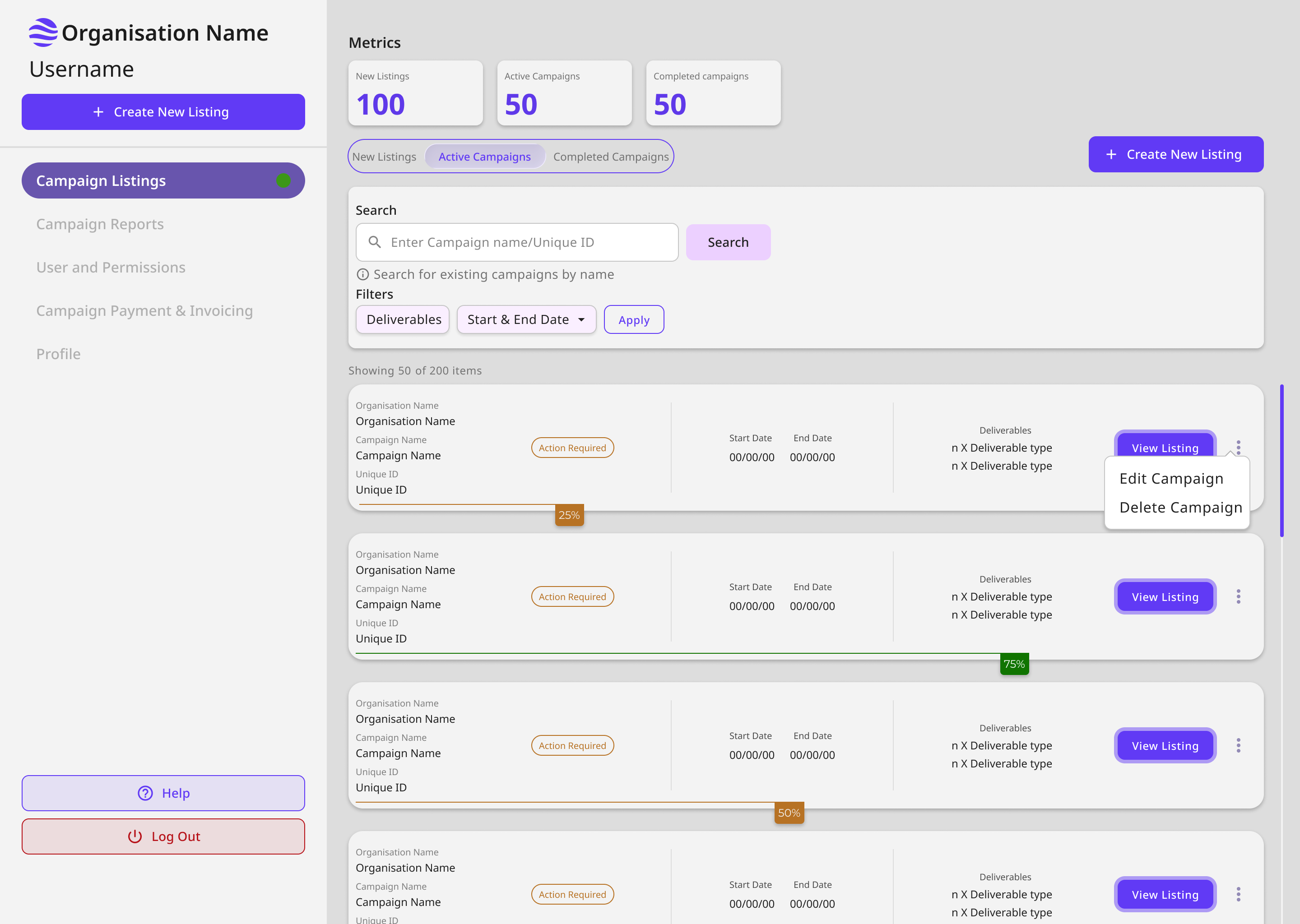
Task: Apply the selected filters
Action: pos(634,320)
